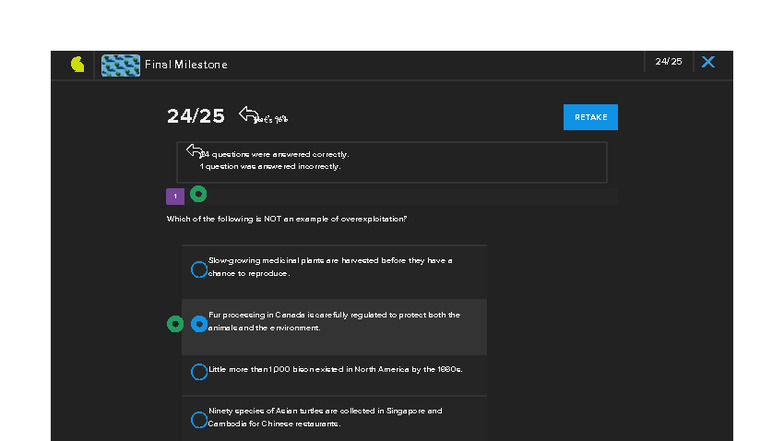The height and width of the screenshot is (441, 784).
Task: Click the Ninety species of Asian turtles text
Action: [325, 417]
